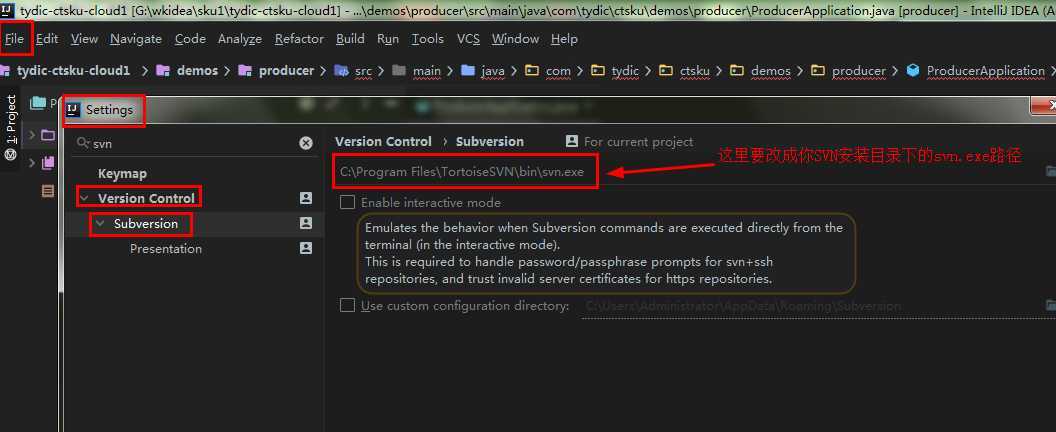This screenshot has width=1056, height=432.
Task: Open the View menu
Action: point(84,39)
